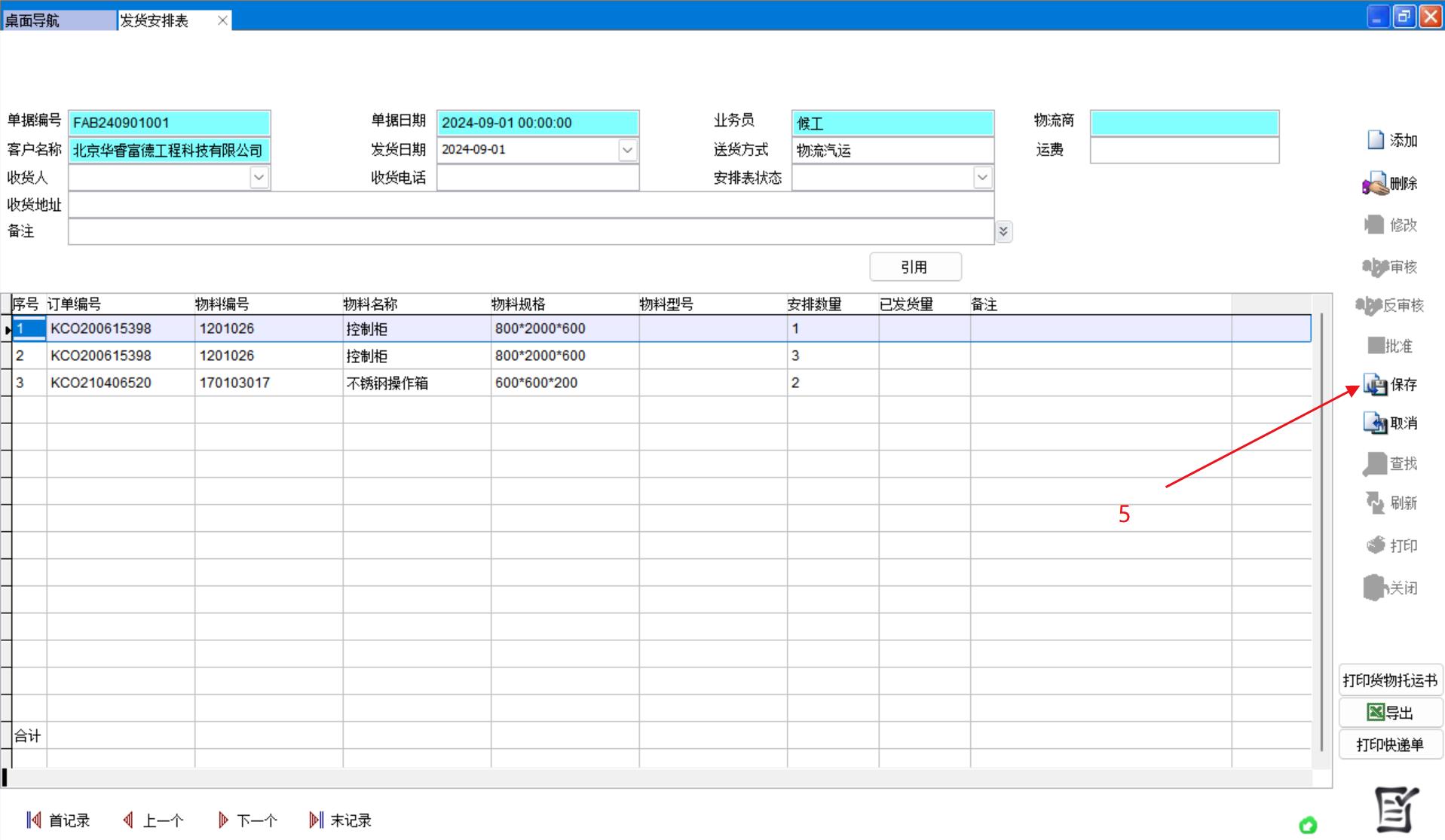Cancel edits using 取消 icon
Screen dimensions: 1445x840
pyautogui.click(x=1376, y=423)
